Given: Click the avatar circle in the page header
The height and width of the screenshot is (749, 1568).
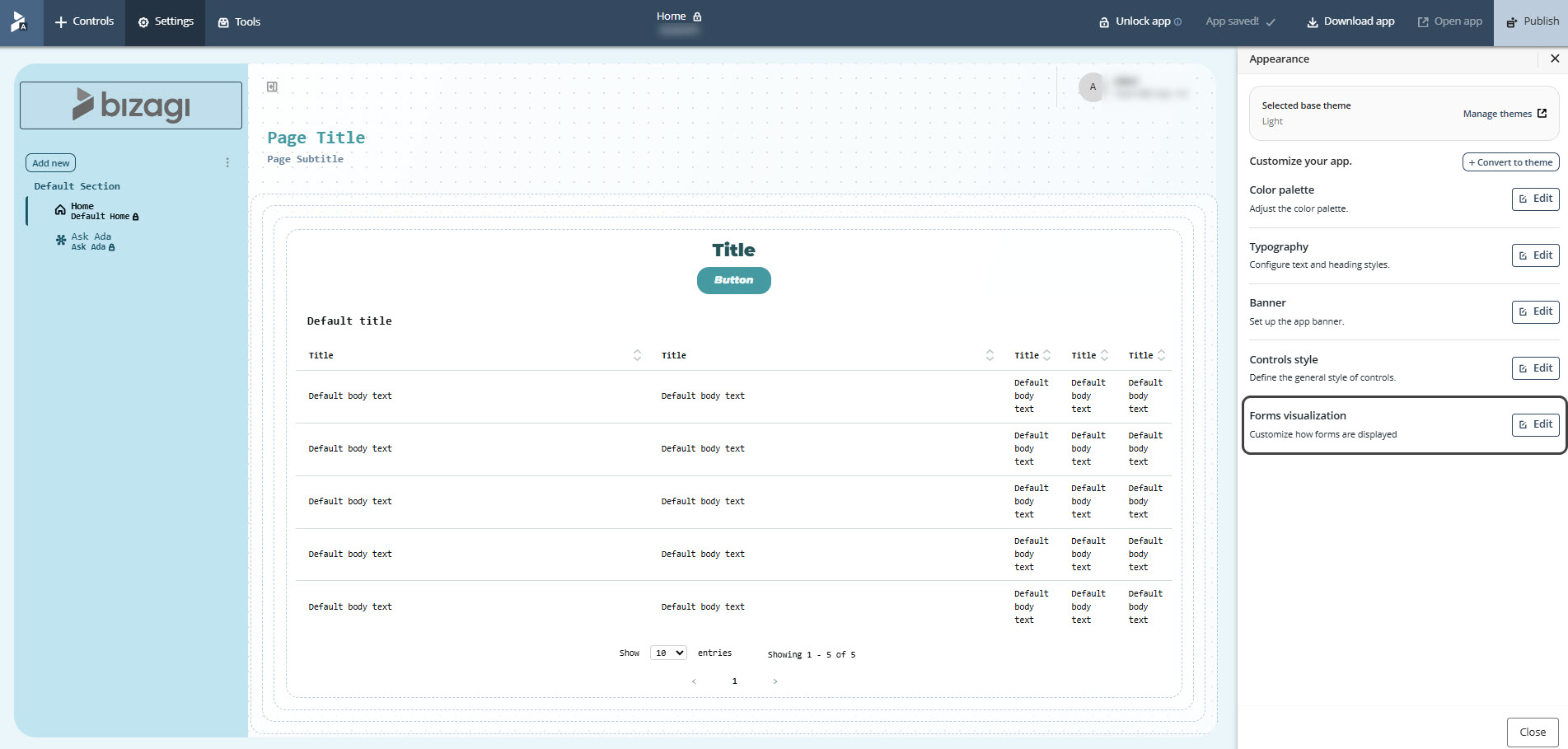Looking at the screenshot, I should (1093, 87).
